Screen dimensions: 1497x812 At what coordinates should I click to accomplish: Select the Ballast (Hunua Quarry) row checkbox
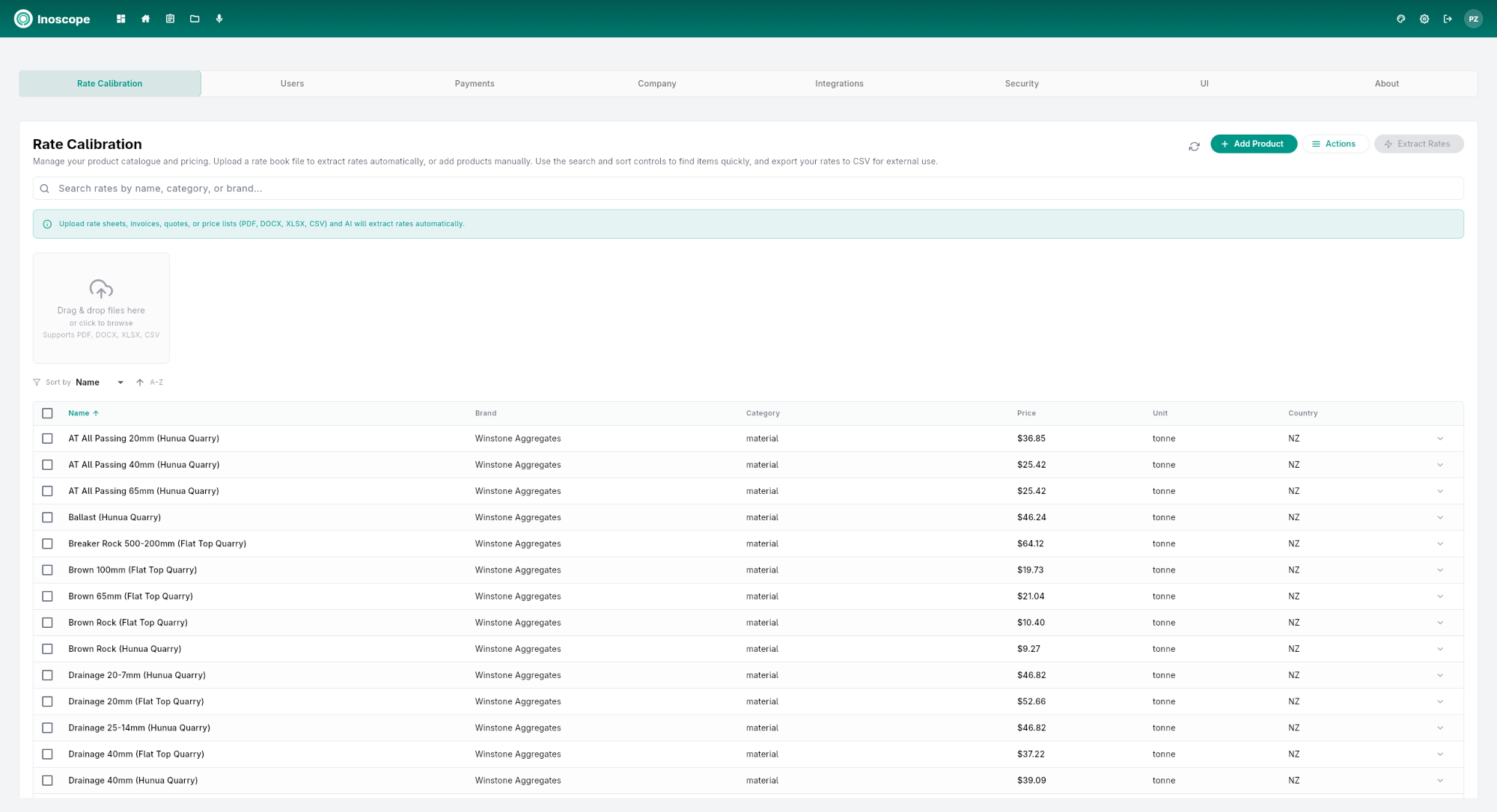48,517
